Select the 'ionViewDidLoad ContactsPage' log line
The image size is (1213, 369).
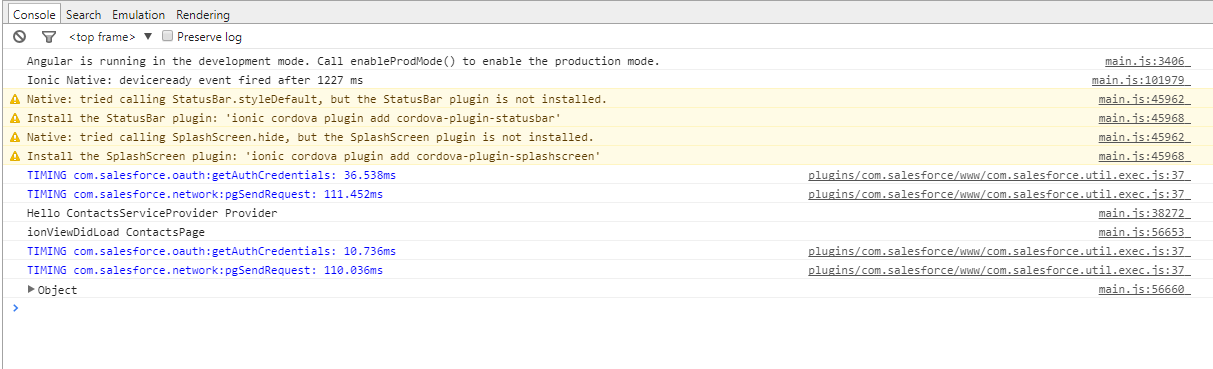click(x=116, y=232)
